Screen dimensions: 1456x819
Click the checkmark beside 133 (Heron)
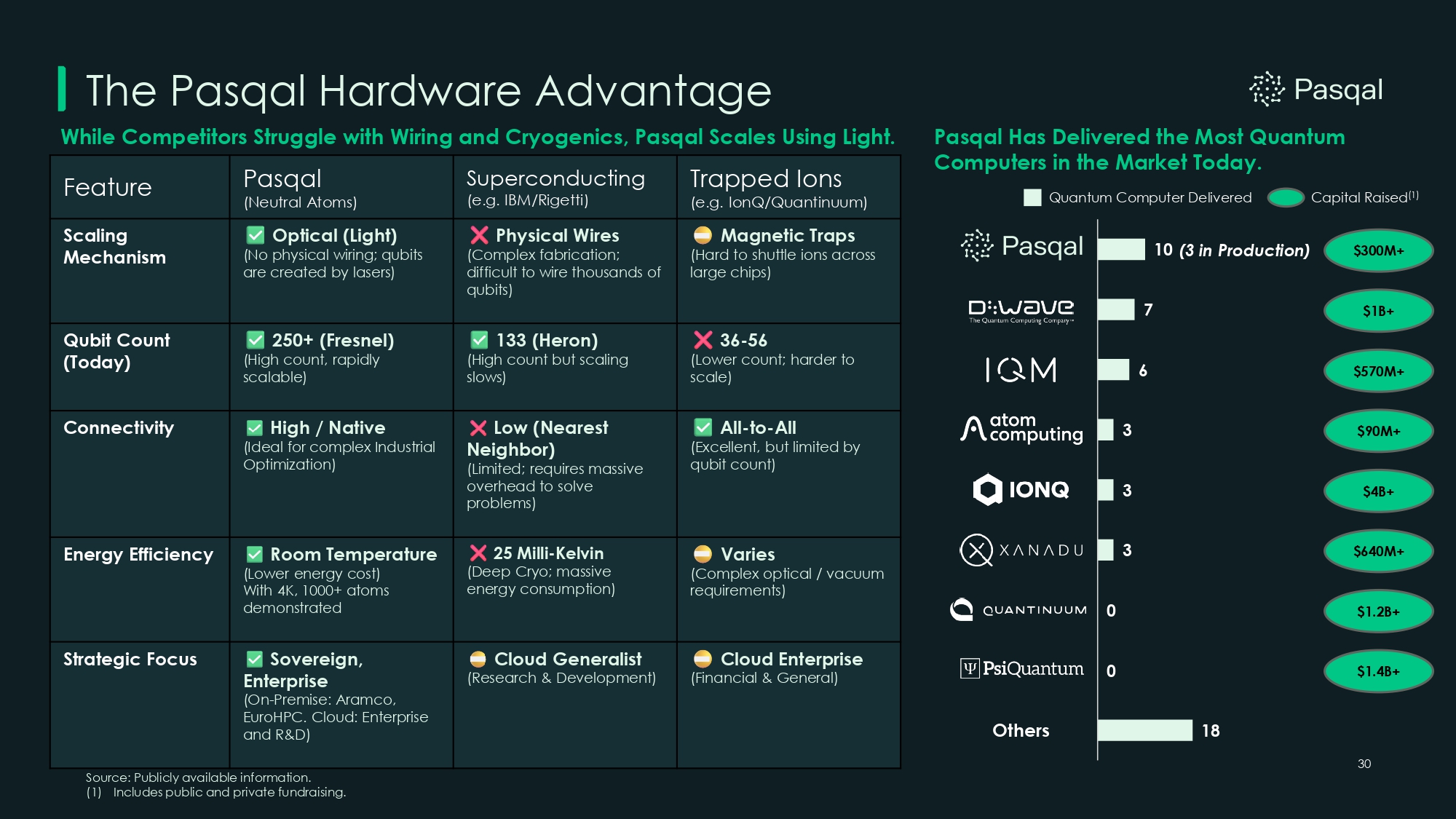(479, 340)
